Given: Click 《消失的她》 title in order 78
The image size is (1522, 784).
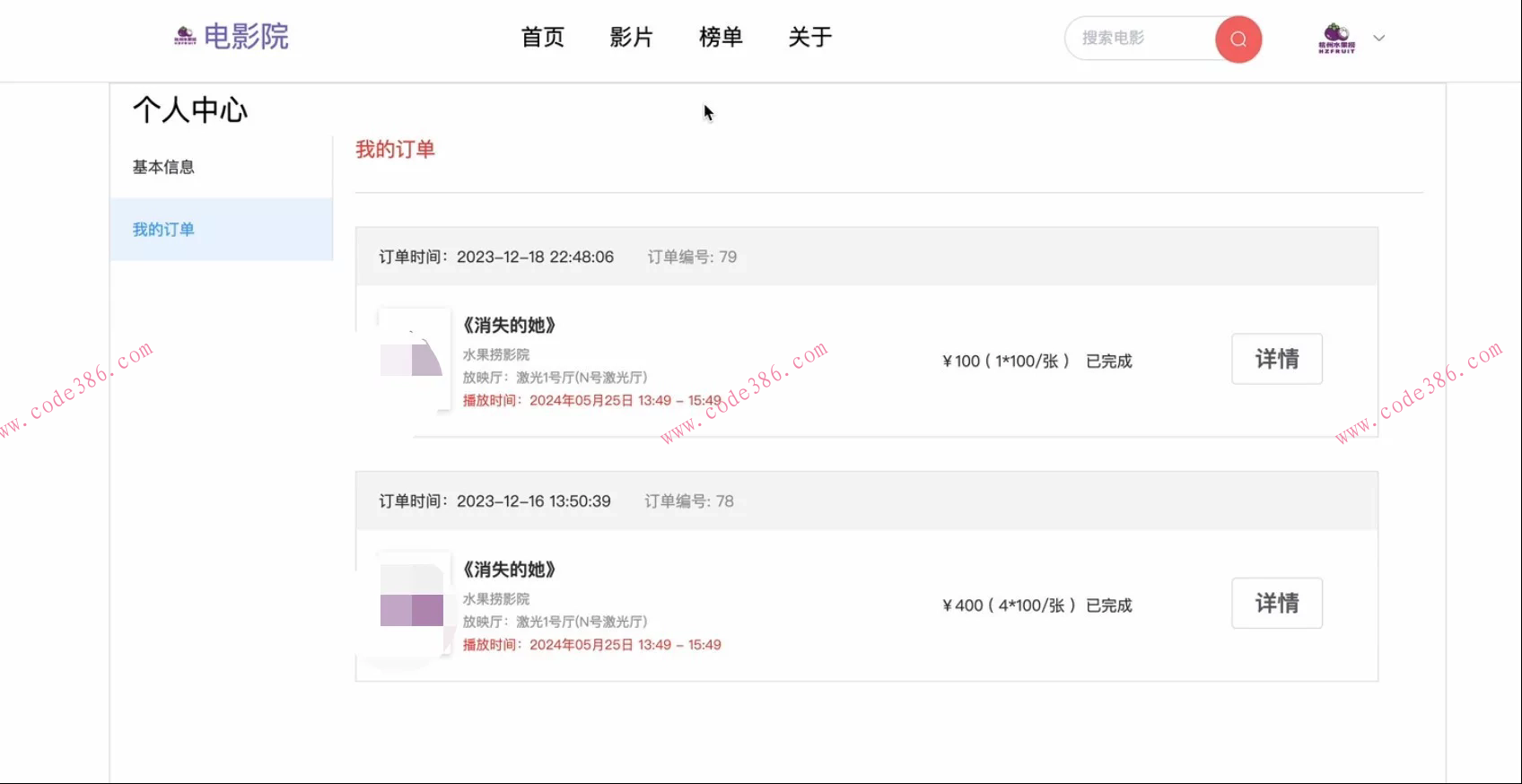Looking at the screenshot, I should point(509,570).
